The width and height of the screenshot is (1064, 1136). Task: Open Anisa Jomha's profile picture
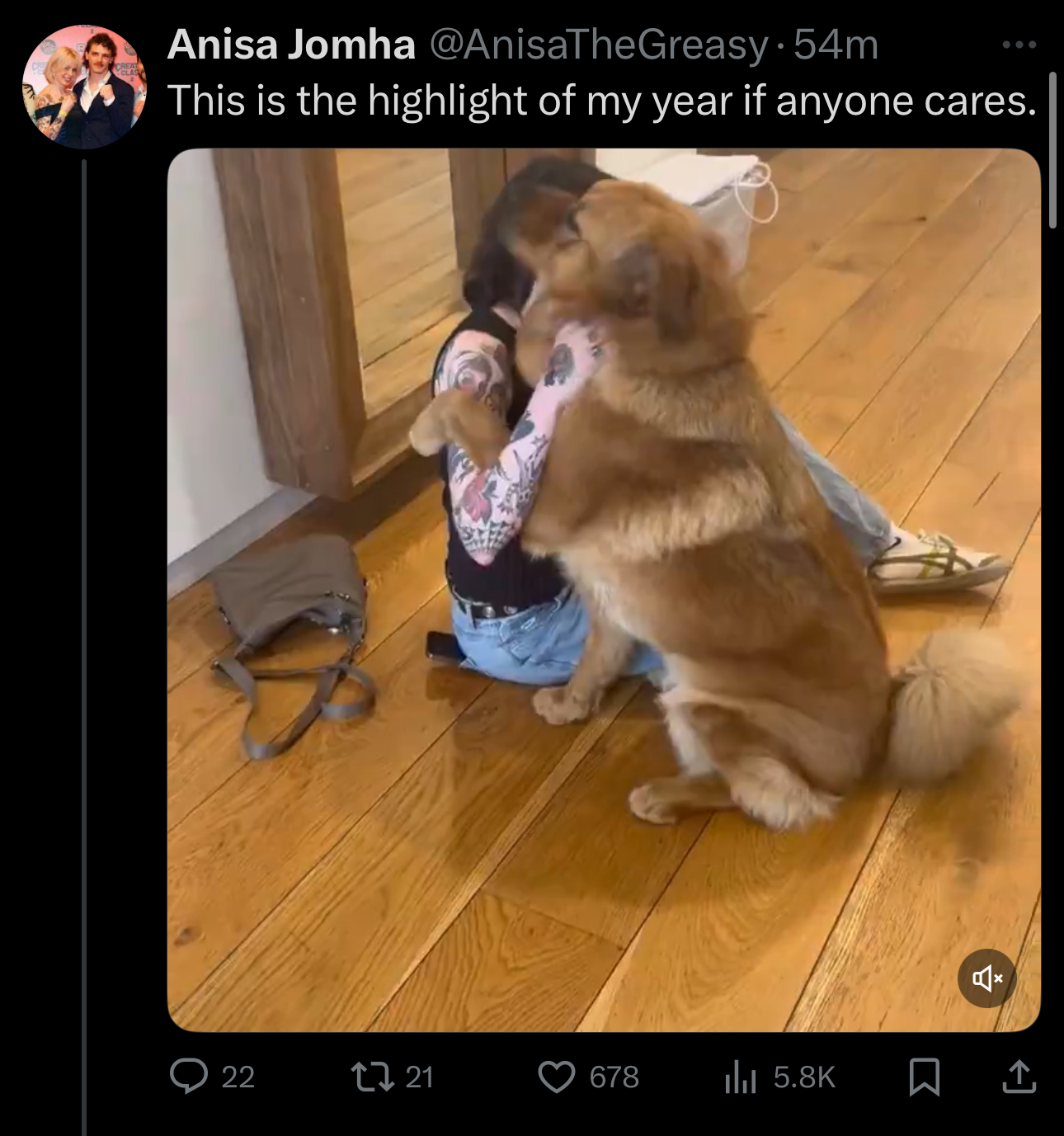click(x=84, y=87)
